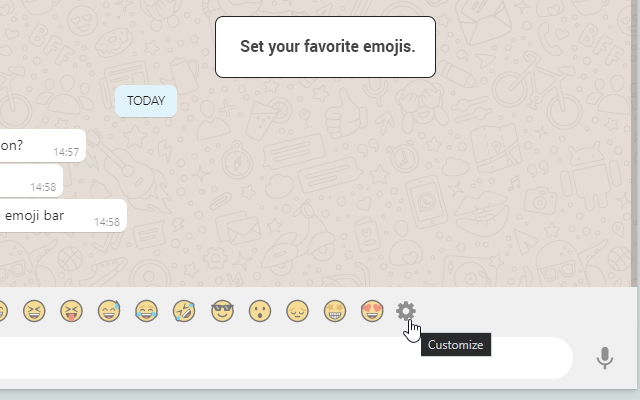The width and height of the screenshot is (640, 400).
Task: Pick the pensive closed-eyes emoji
Action: (297, 312)
